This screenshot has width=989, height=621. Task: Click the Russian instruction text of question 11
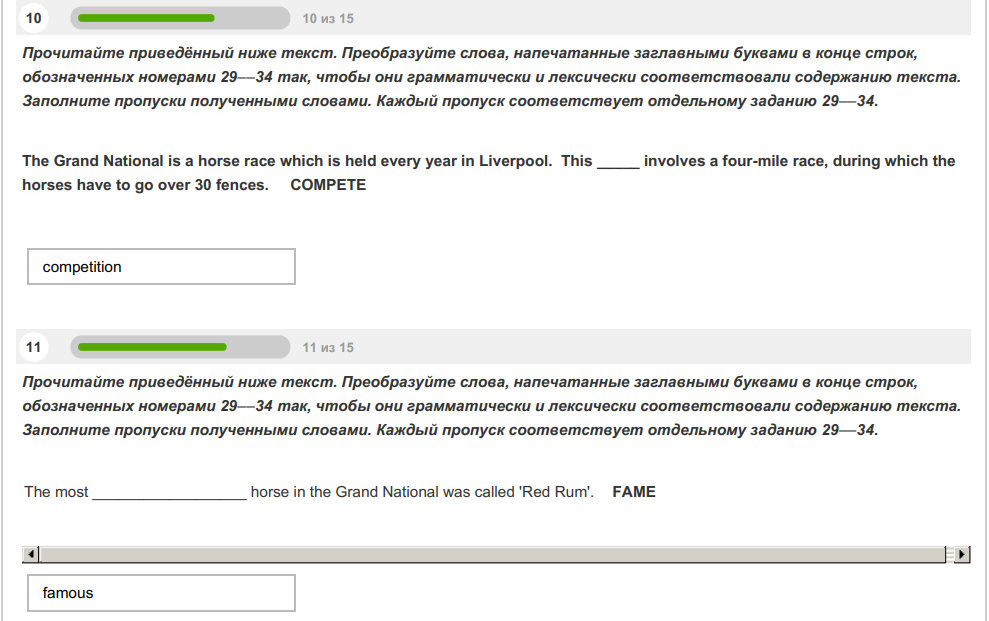[x=491, y=406]
